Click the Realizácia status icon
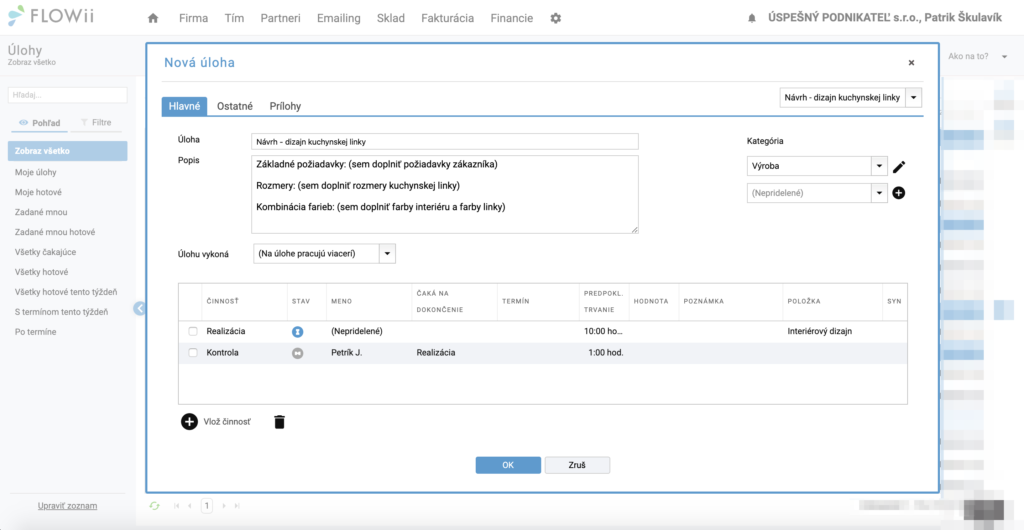The width and height of the screenshot is (1024, 530). [298, 332]
